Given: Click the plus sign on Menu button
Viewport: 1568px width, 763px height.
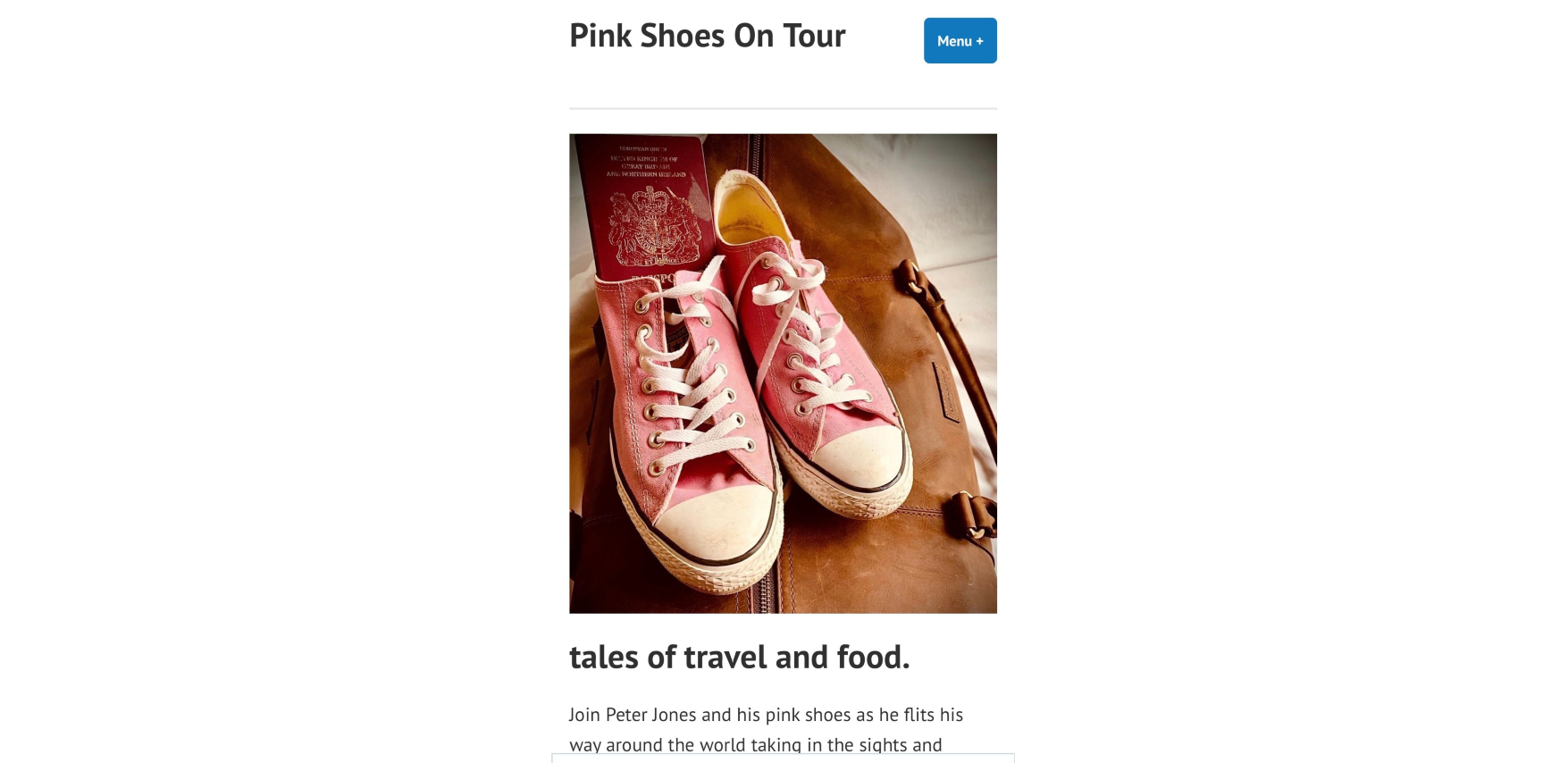Looking at the screenshot, I should (x=979, y=41).
